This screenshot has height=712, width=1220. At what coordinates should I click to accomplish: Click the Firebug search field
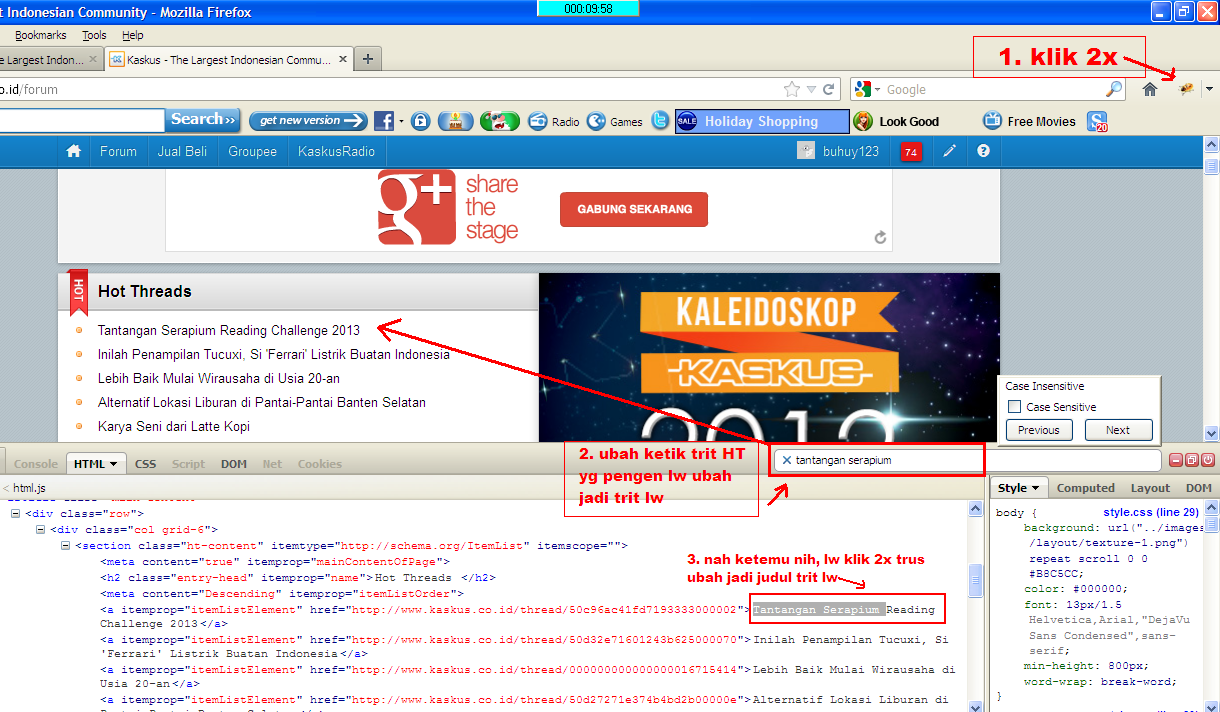[x=966, y=460]
